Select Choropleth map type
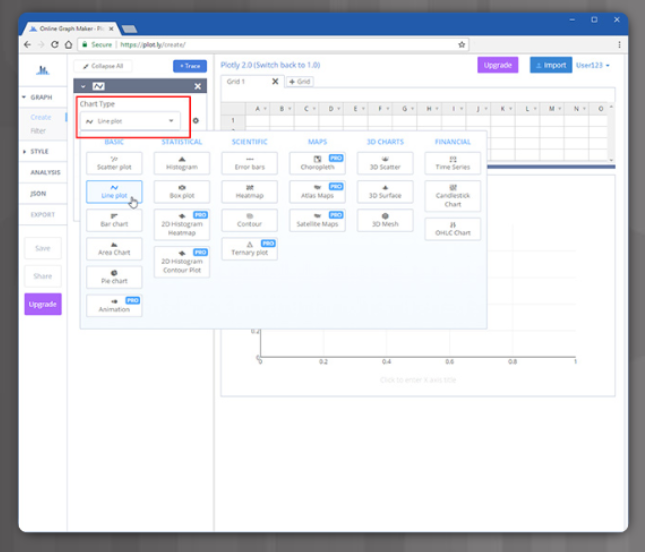Viewport: 645px width, 552px height. 317,163
